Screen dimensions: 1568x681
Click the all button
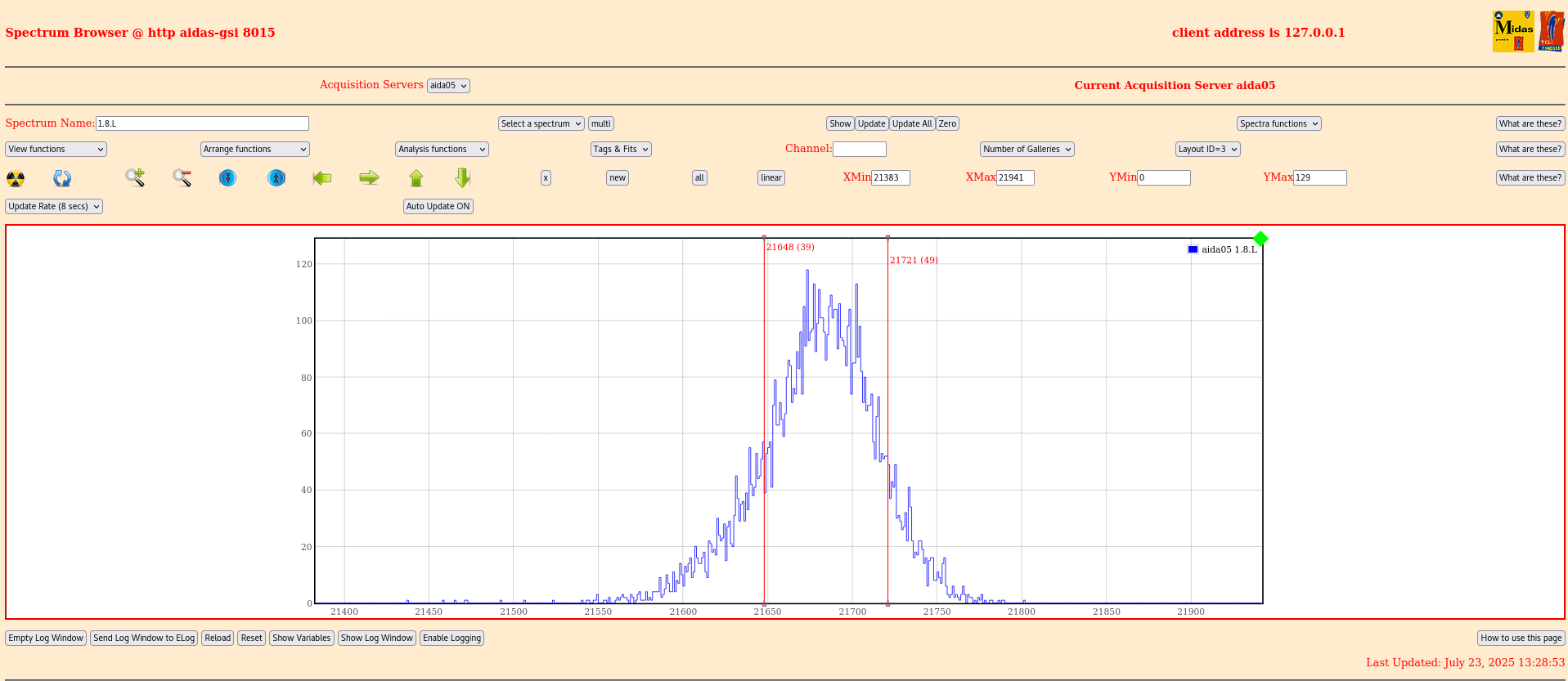pos(699,177)
